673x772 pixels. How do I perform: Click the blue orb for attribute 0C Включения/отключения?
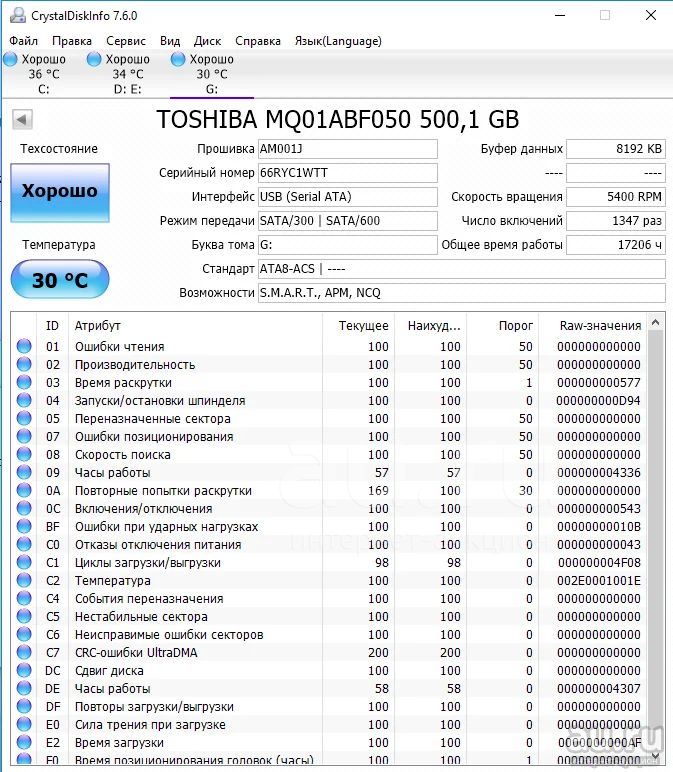(24, 508)
